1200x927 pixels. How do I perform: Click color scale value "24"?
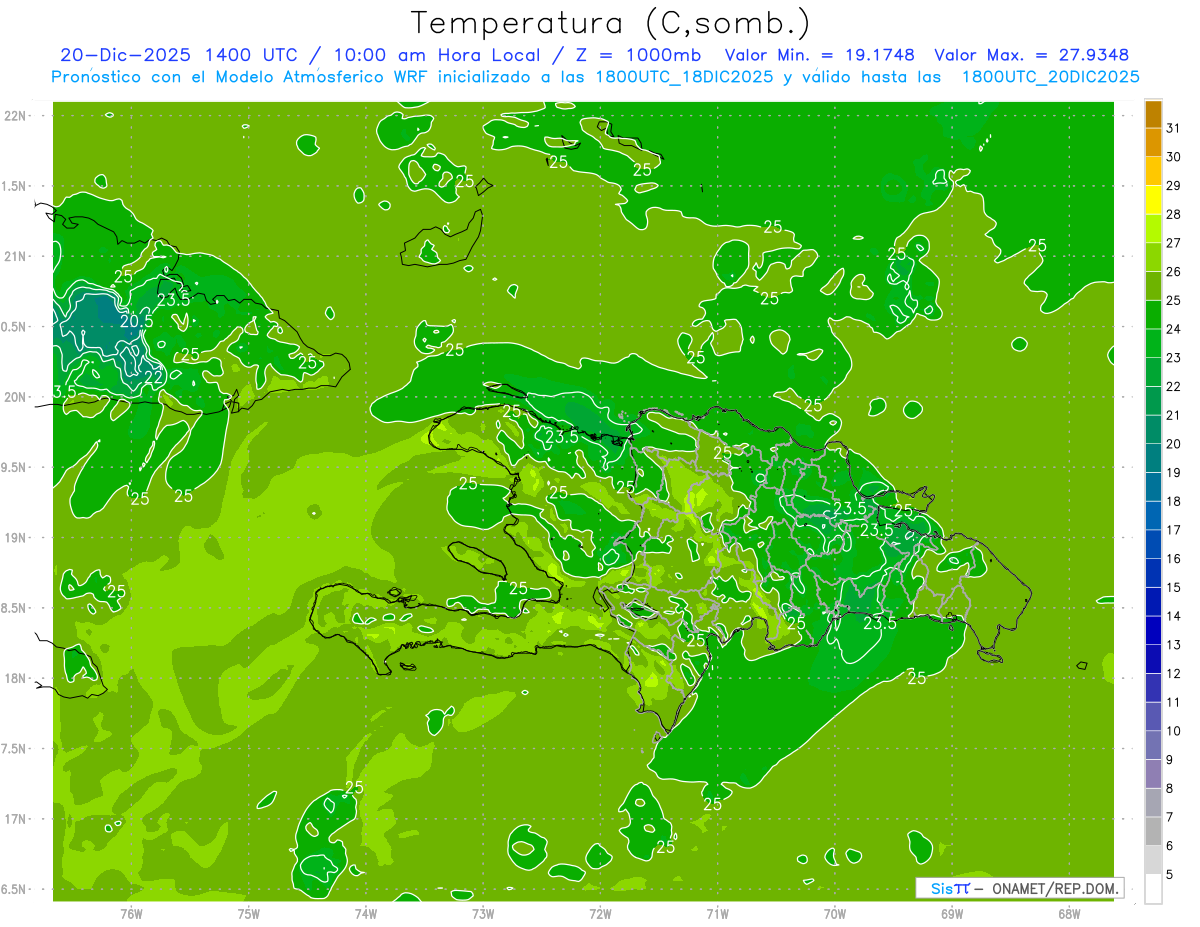click(x=1174, y=329)
